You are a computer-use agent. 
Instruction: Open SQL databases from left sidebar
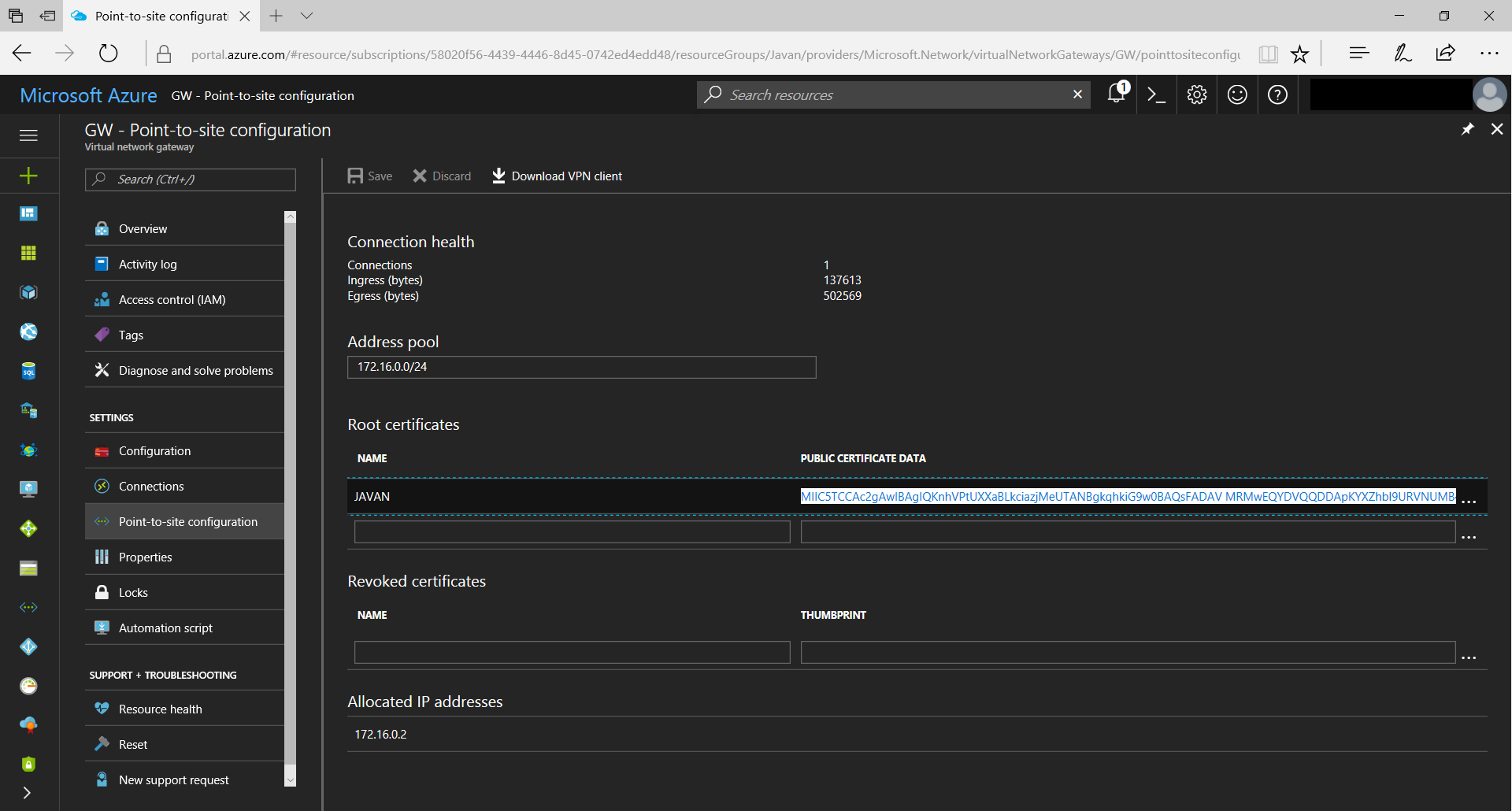tap(28, 372)
